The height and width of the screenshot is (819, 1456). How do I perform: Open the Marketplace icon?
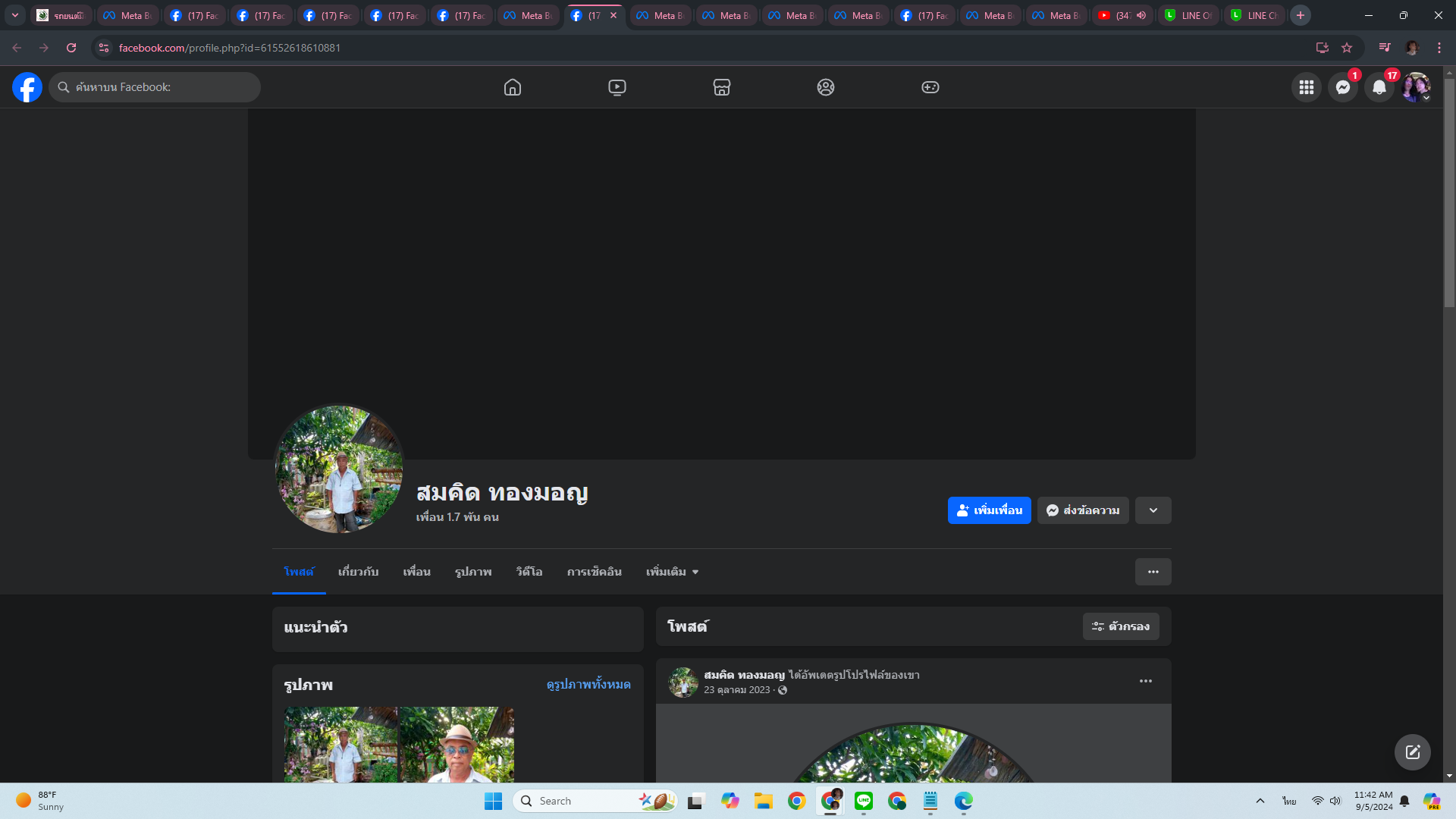721,87
